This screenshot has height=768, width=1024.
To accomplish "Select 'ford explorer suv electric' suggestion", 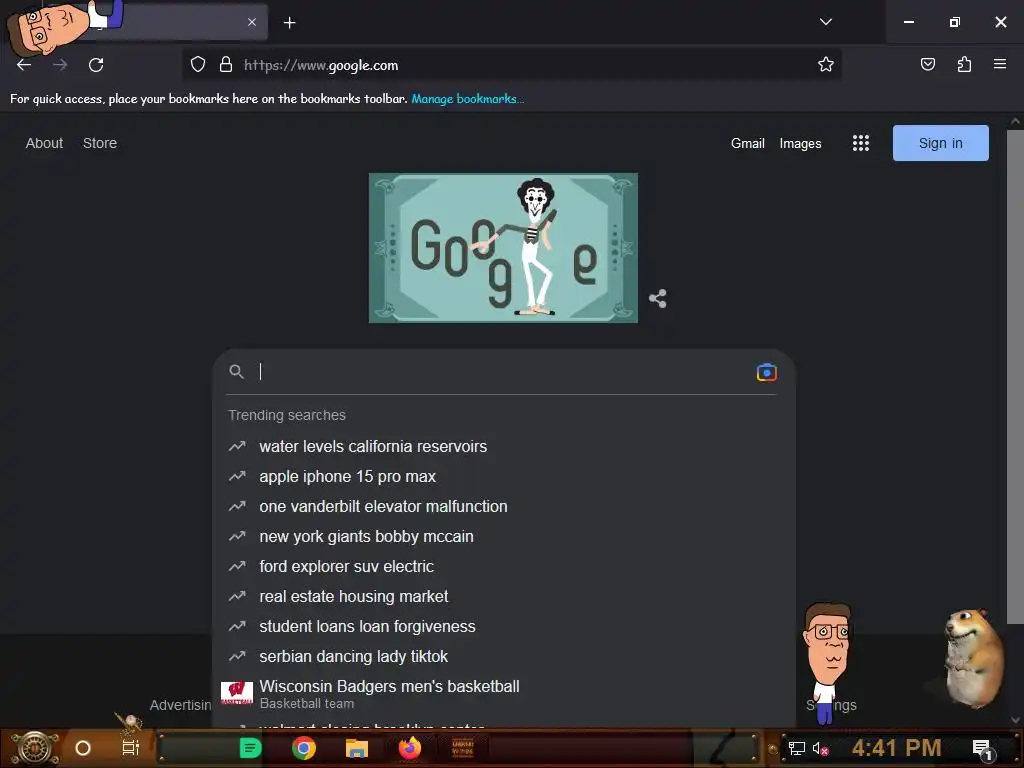I will 504,567.
